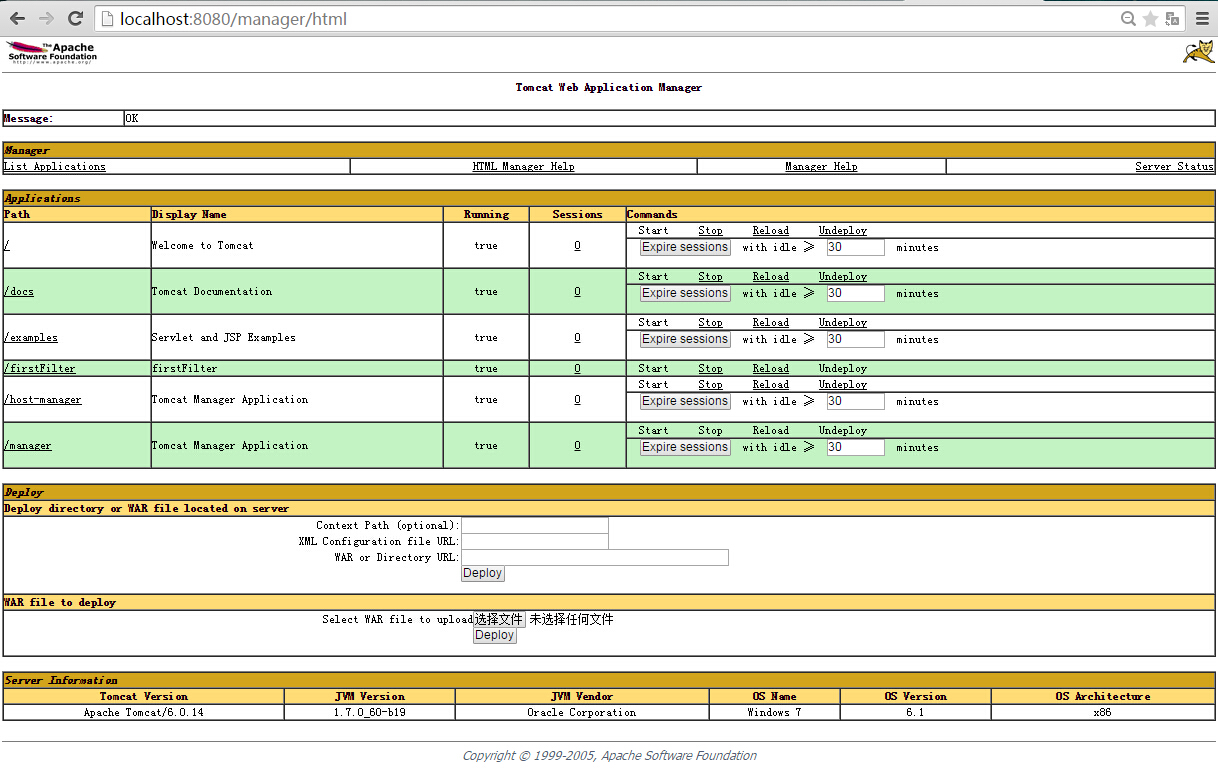Undeploy the root "/" application
This screenshot has height=770, width=1218.
coord(843,230)
